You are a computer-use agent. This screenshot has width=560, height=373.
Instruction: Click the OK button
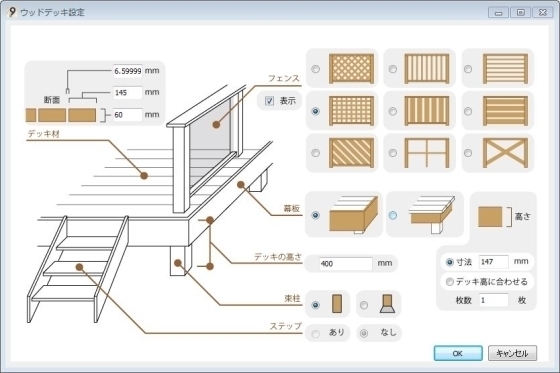pos(458,353)
